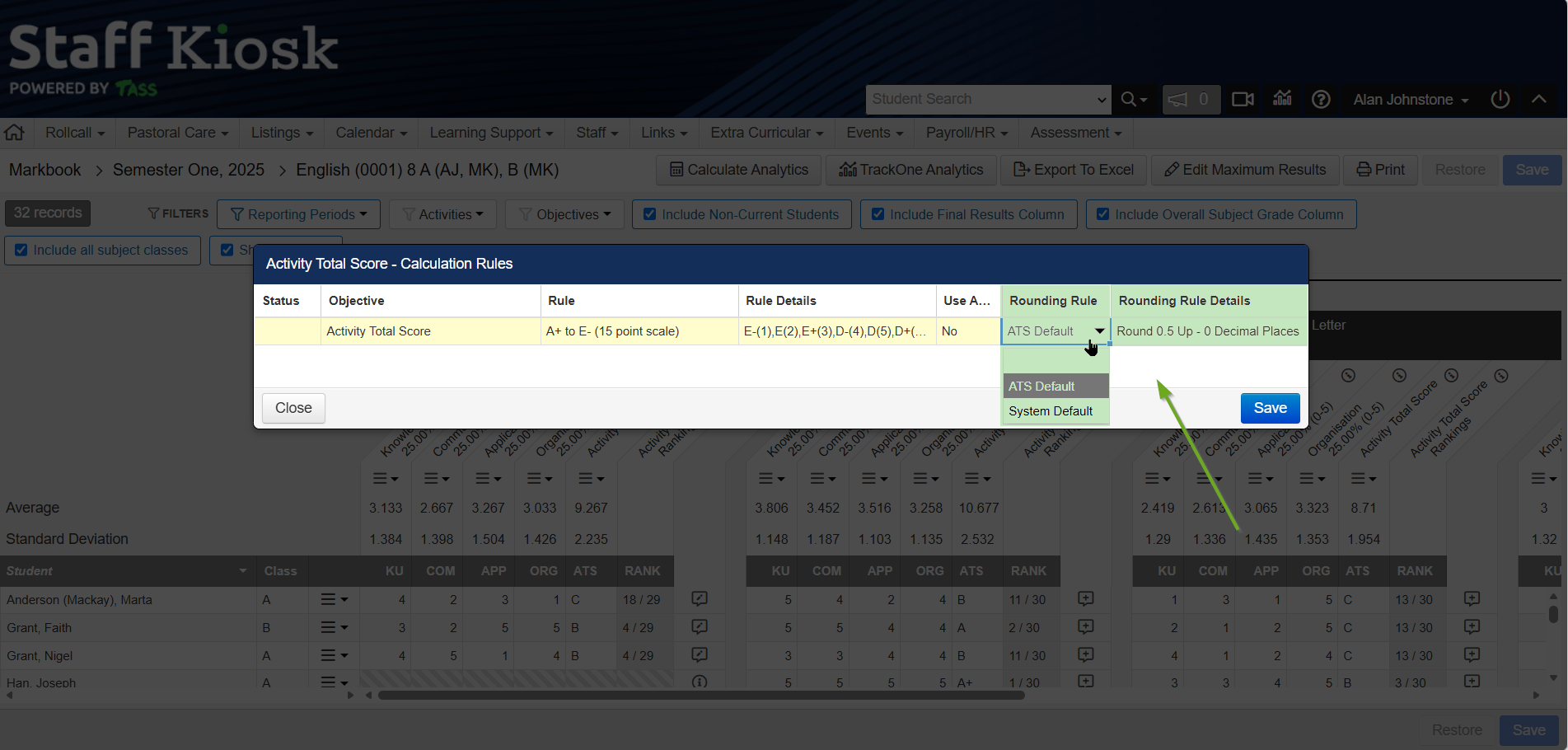Expand the Activities filter
Viewport: 1568px width, 750px height.
coord(442,214)
